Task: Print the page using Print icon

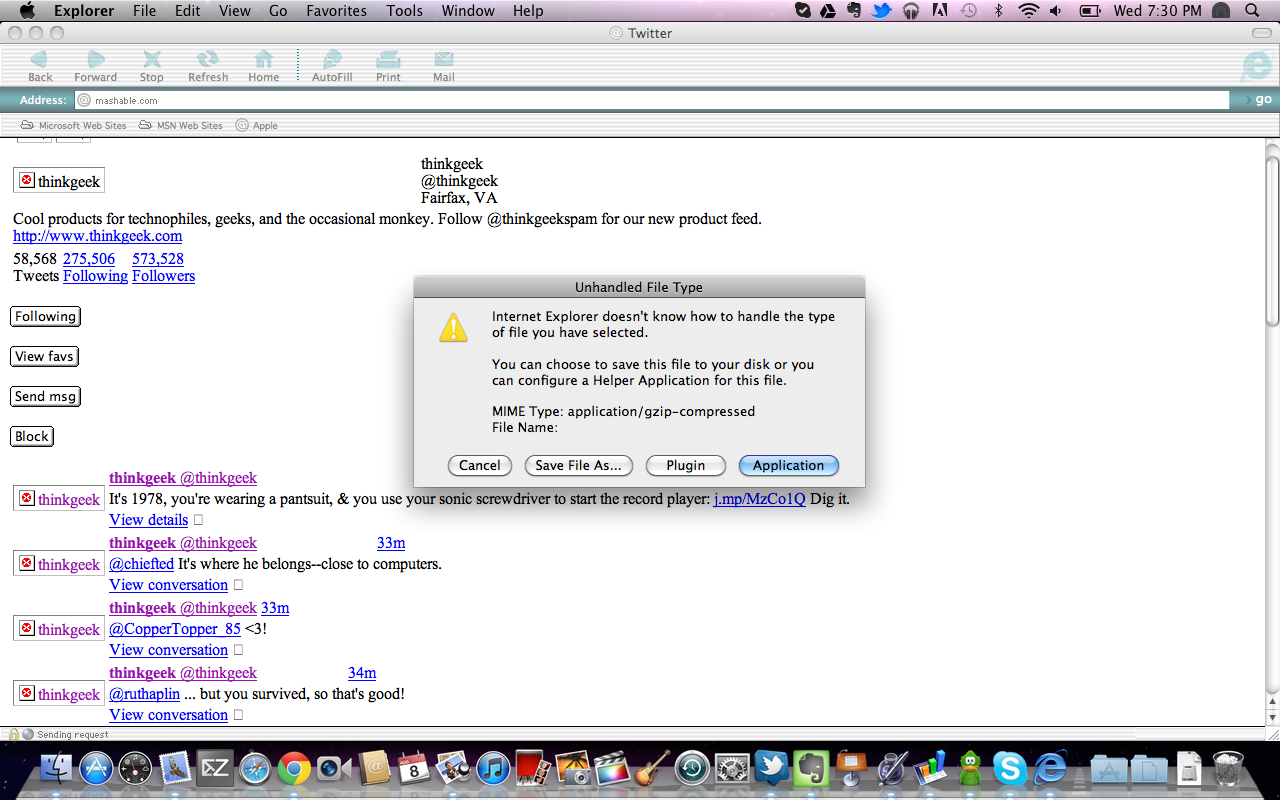Action: (x=388, y=60)
